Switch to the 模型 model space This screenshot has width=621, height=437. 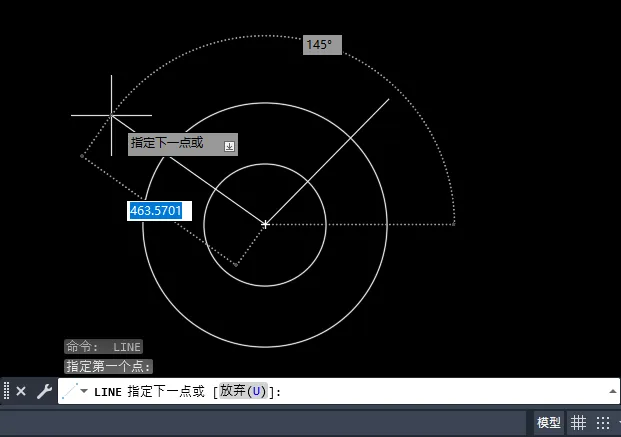click(549, 423)
